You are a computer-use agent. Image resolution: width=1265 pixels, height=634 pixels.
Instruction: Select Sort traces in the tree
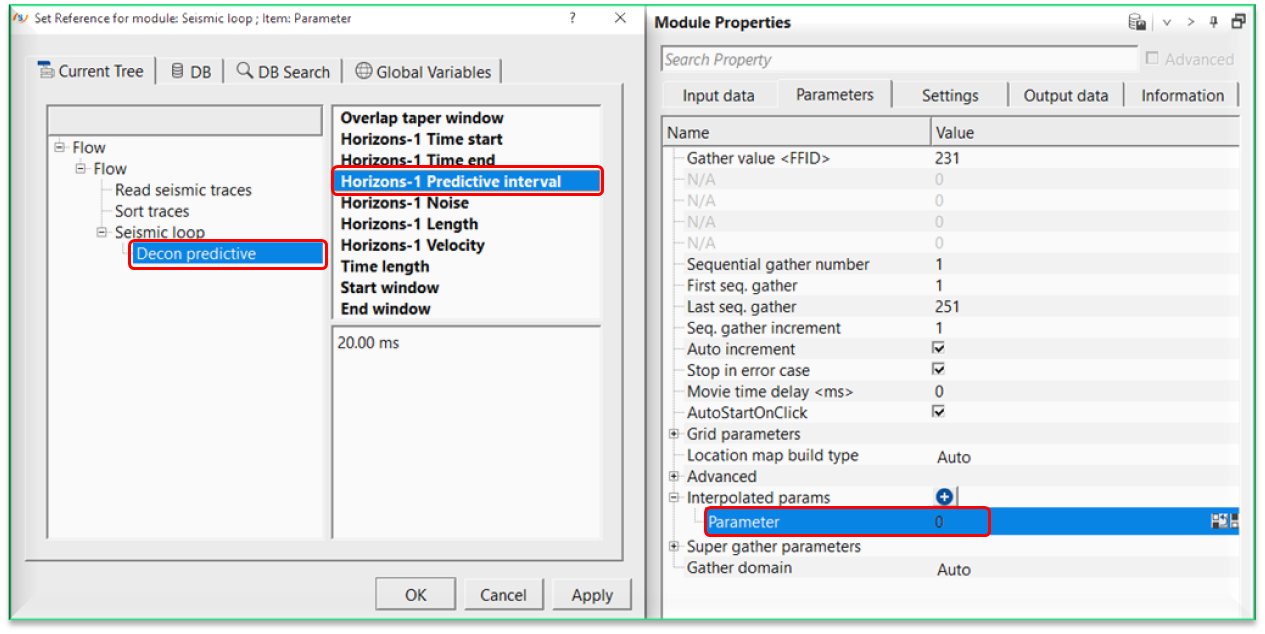click(152, 211)
